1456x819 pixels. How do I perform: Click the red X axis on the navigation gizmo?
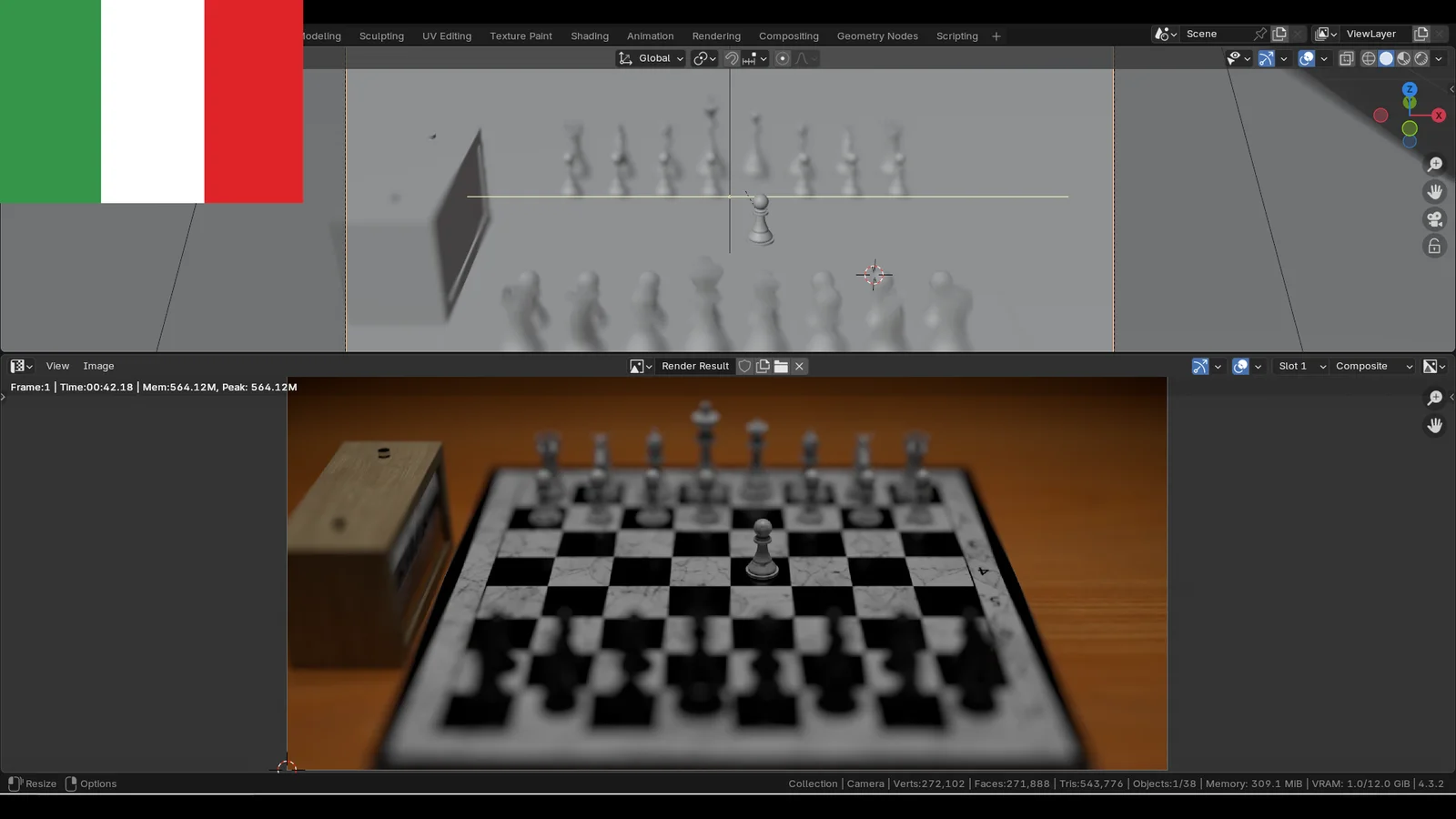point(1439,116)
